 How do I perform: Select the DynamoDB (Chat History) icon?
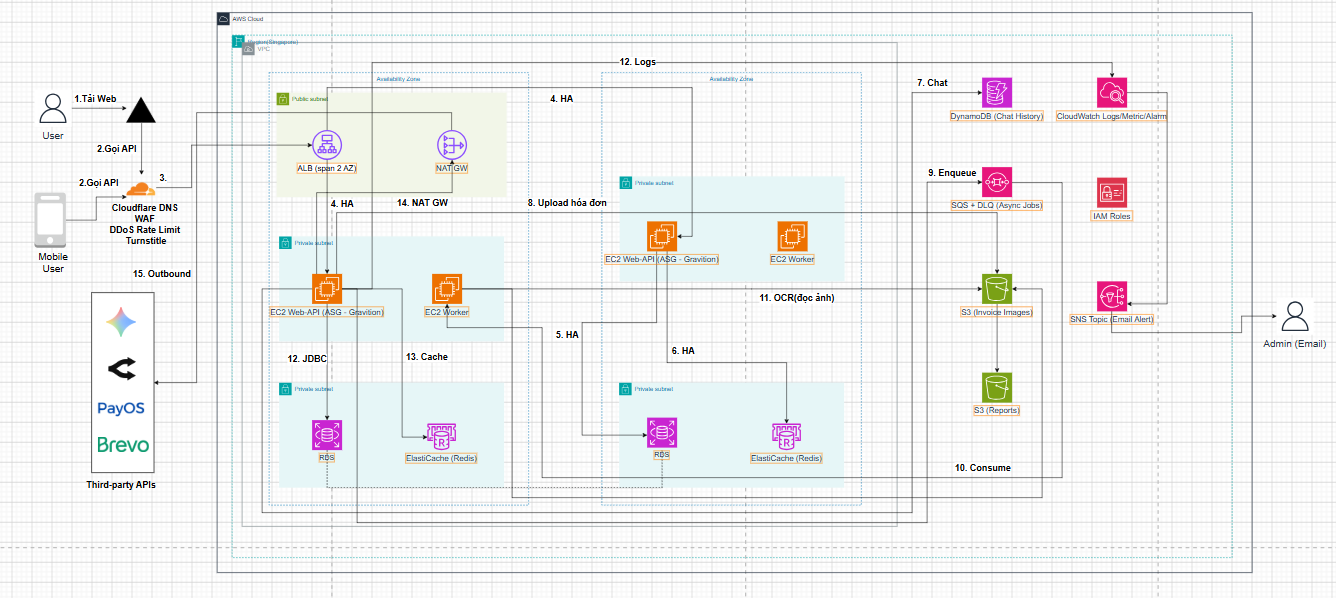[996, 94]
